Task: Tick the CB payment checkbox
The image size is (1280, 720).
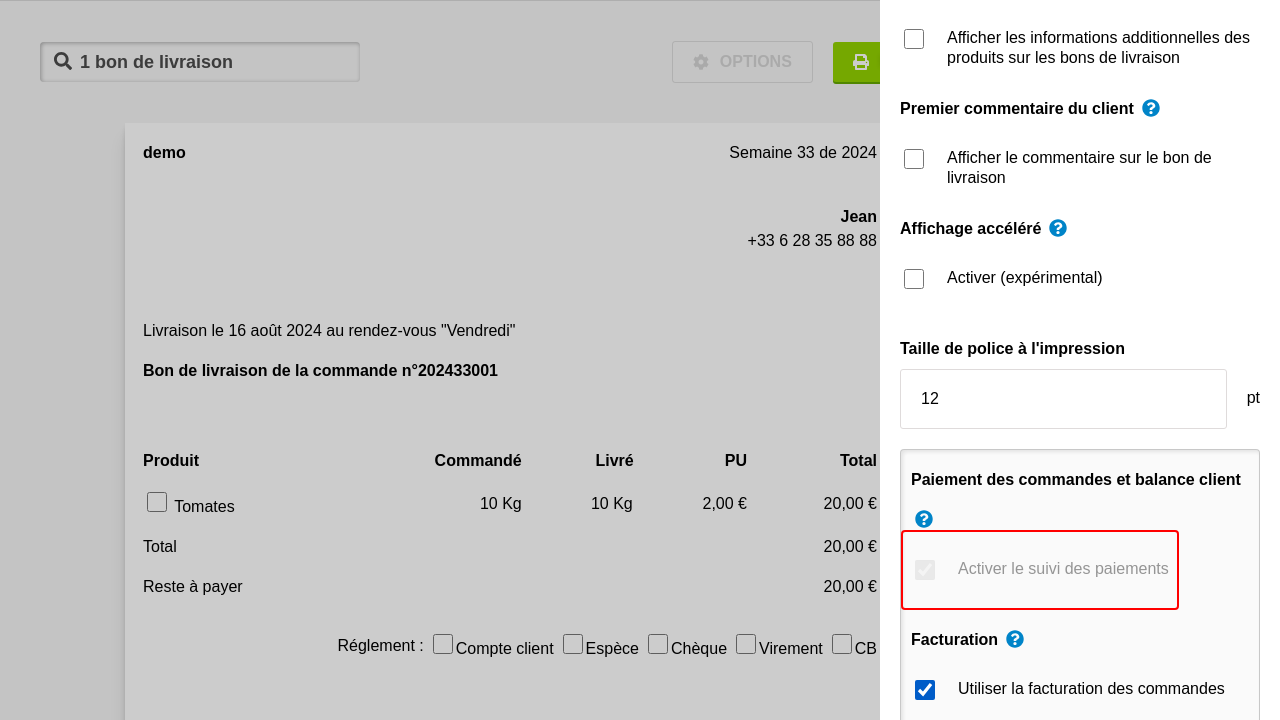Action: coord(842,644)
